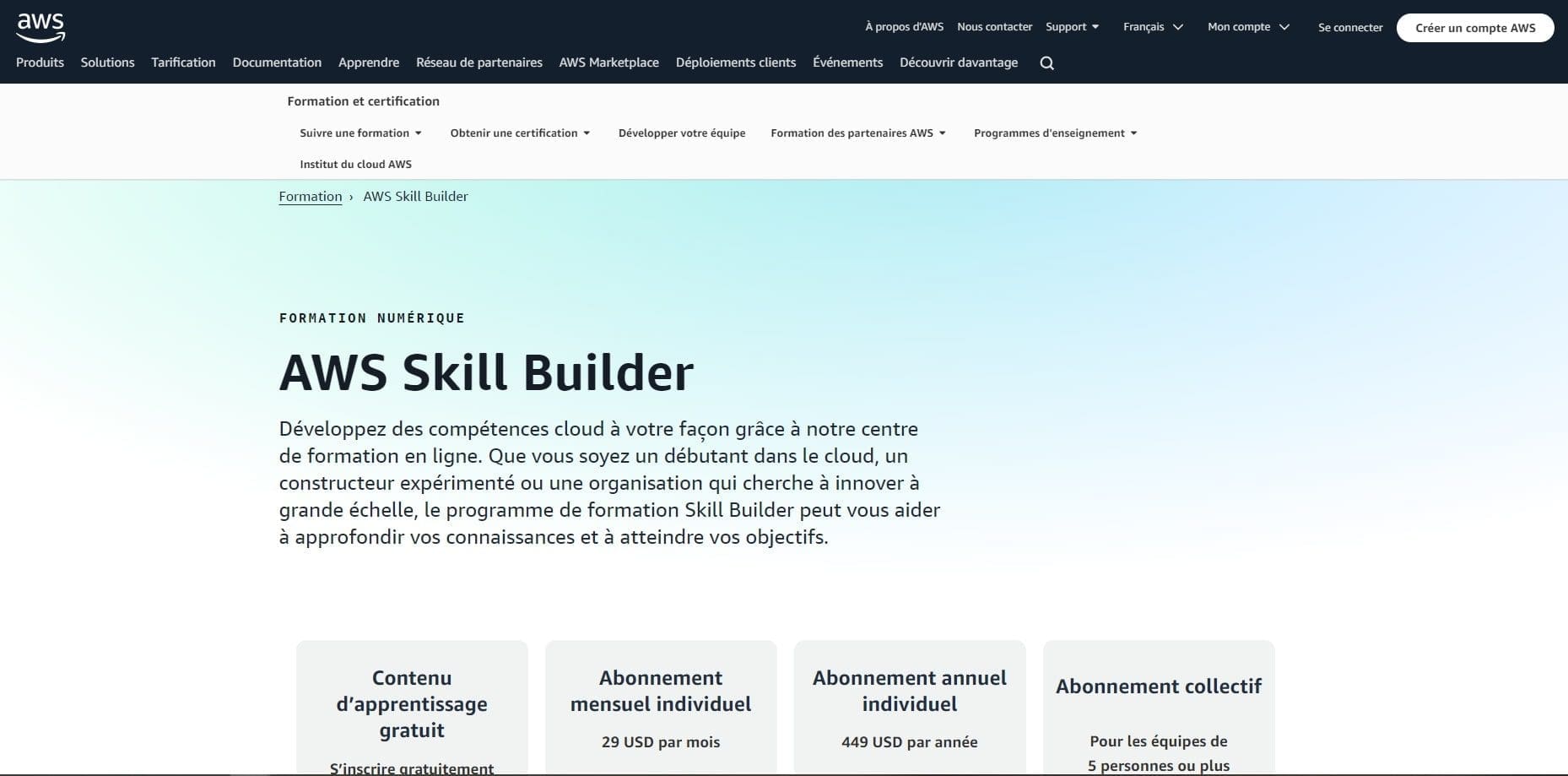Screen dimensions: 1568x776
Task: Open the Documentation page
Action: (x=277, y=62)
